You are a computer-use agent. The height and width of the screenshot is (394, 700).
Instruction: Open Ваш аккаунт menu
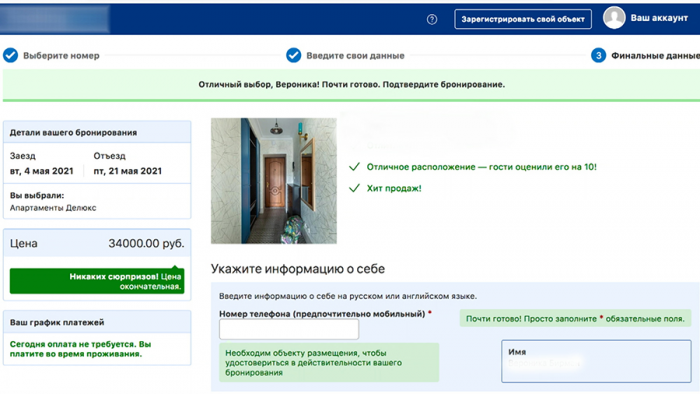click(x=659, y=18)
